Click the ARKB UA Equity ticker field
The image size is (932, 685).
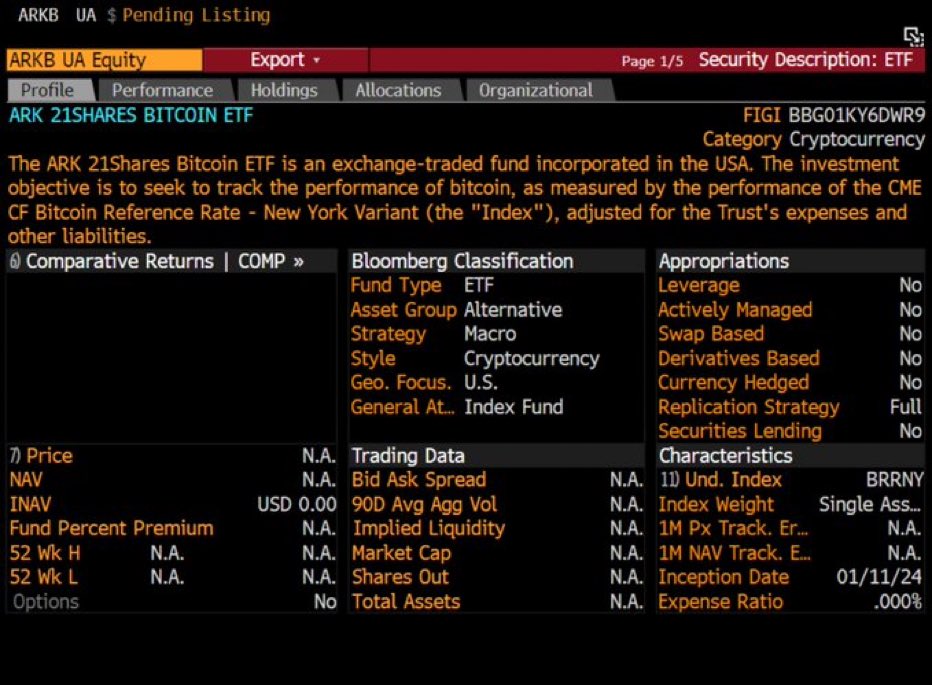100,59
